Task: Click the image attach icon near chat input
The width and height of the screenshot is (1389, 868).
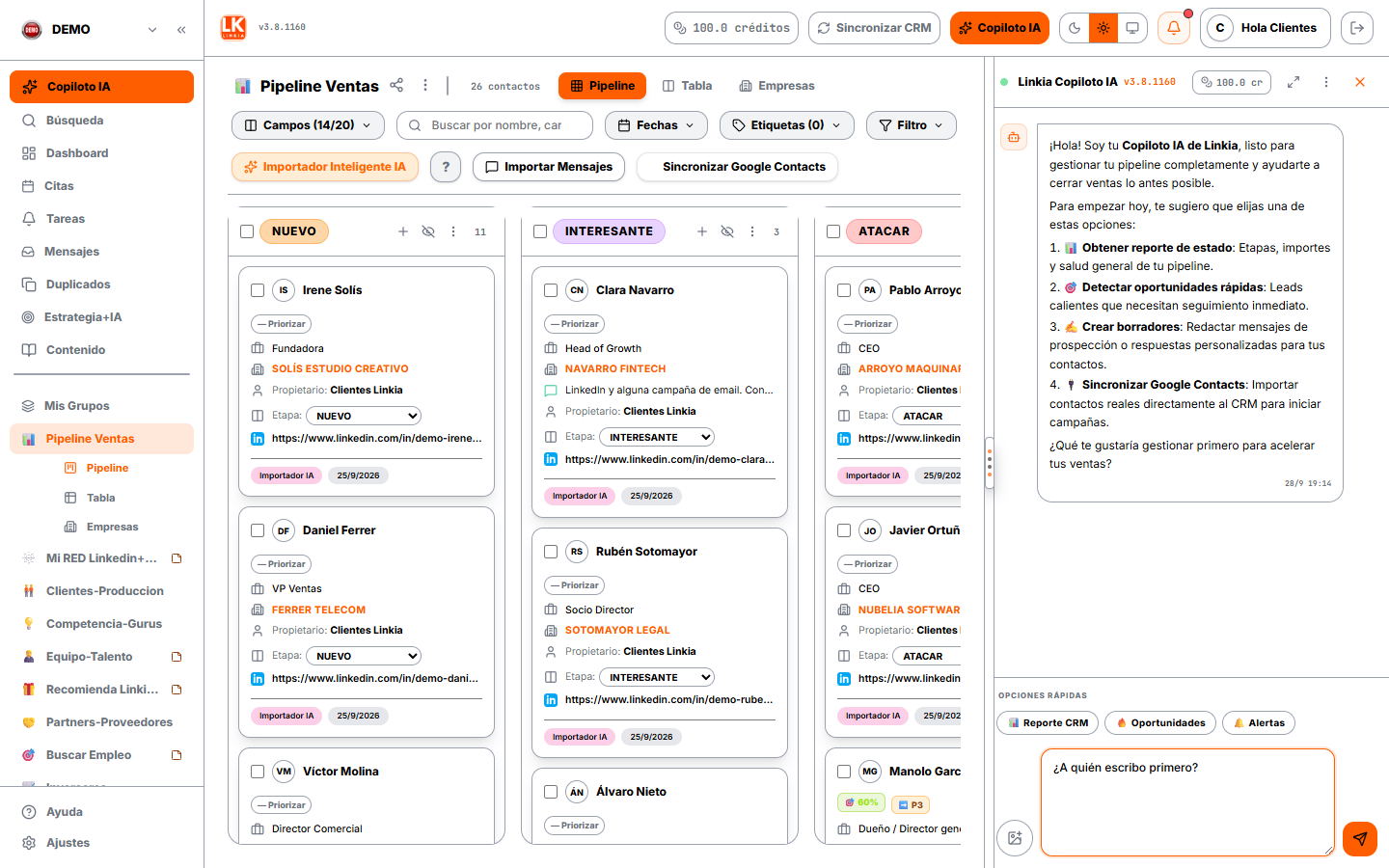Action: tap(1015, 838)
